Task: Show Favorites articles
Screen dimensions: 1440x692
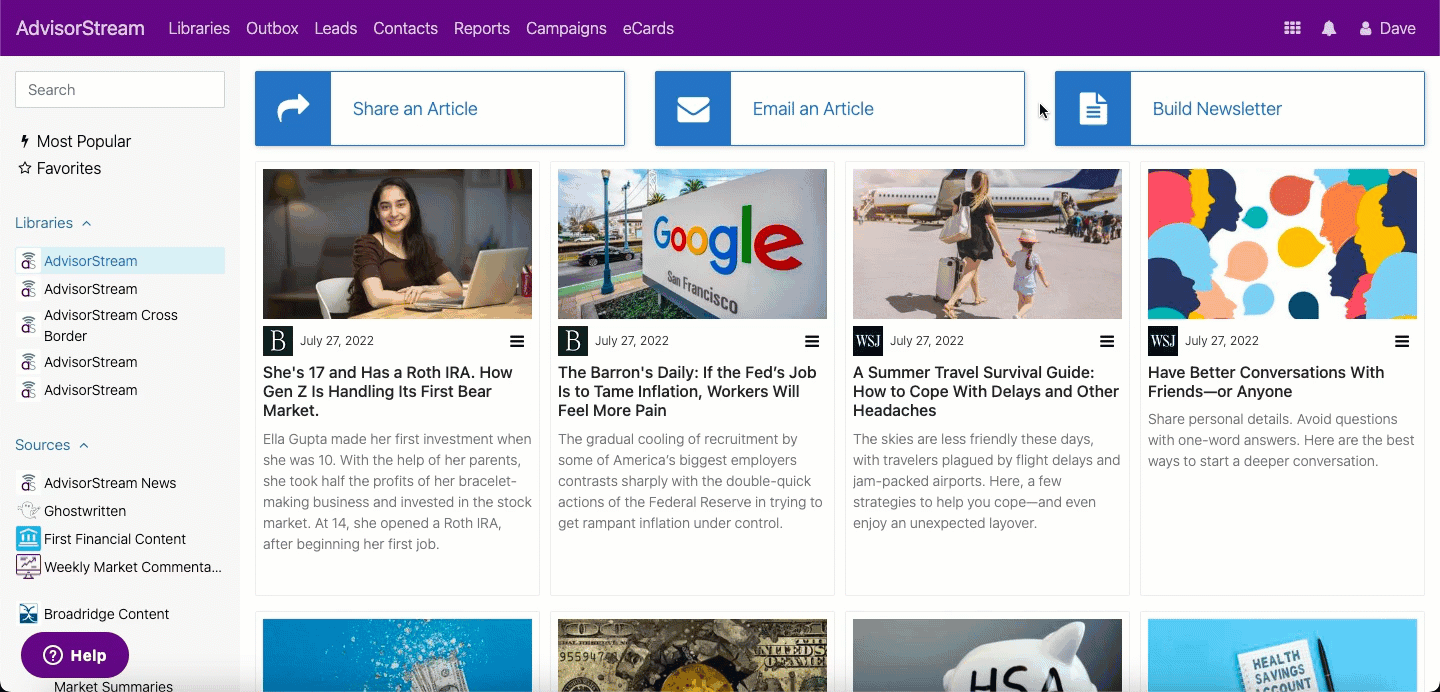Action: tap(60, 169)
